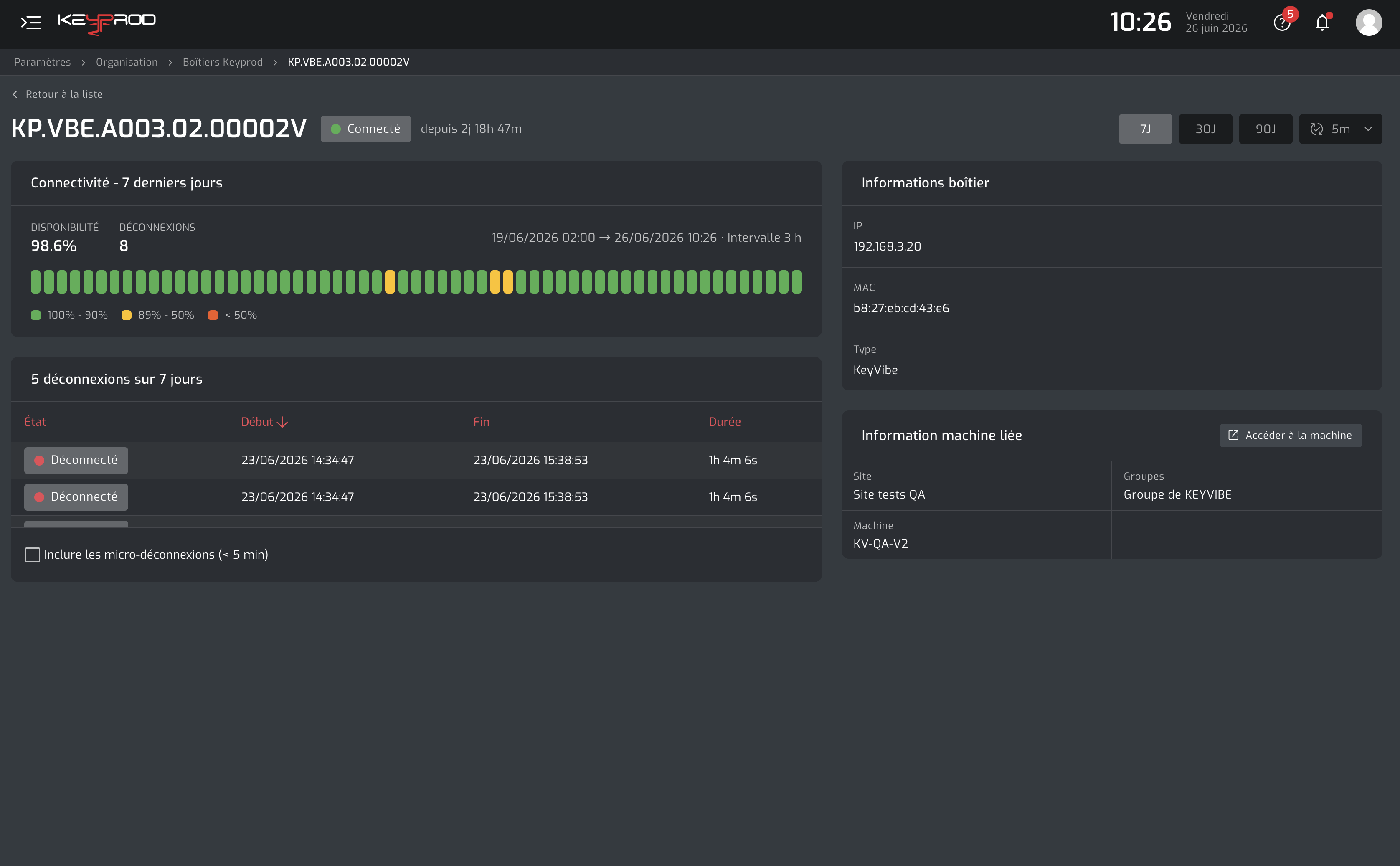Sort table by État column

click(35, 422)
